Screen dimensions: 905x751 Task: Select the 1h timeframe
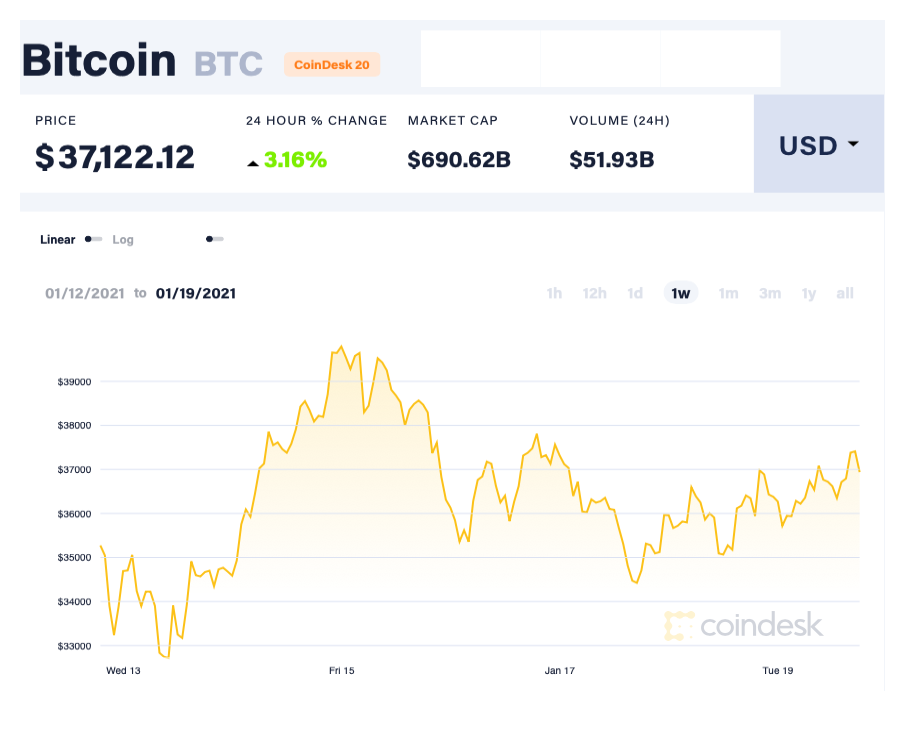pyautogui.click(x=554, y=293)
